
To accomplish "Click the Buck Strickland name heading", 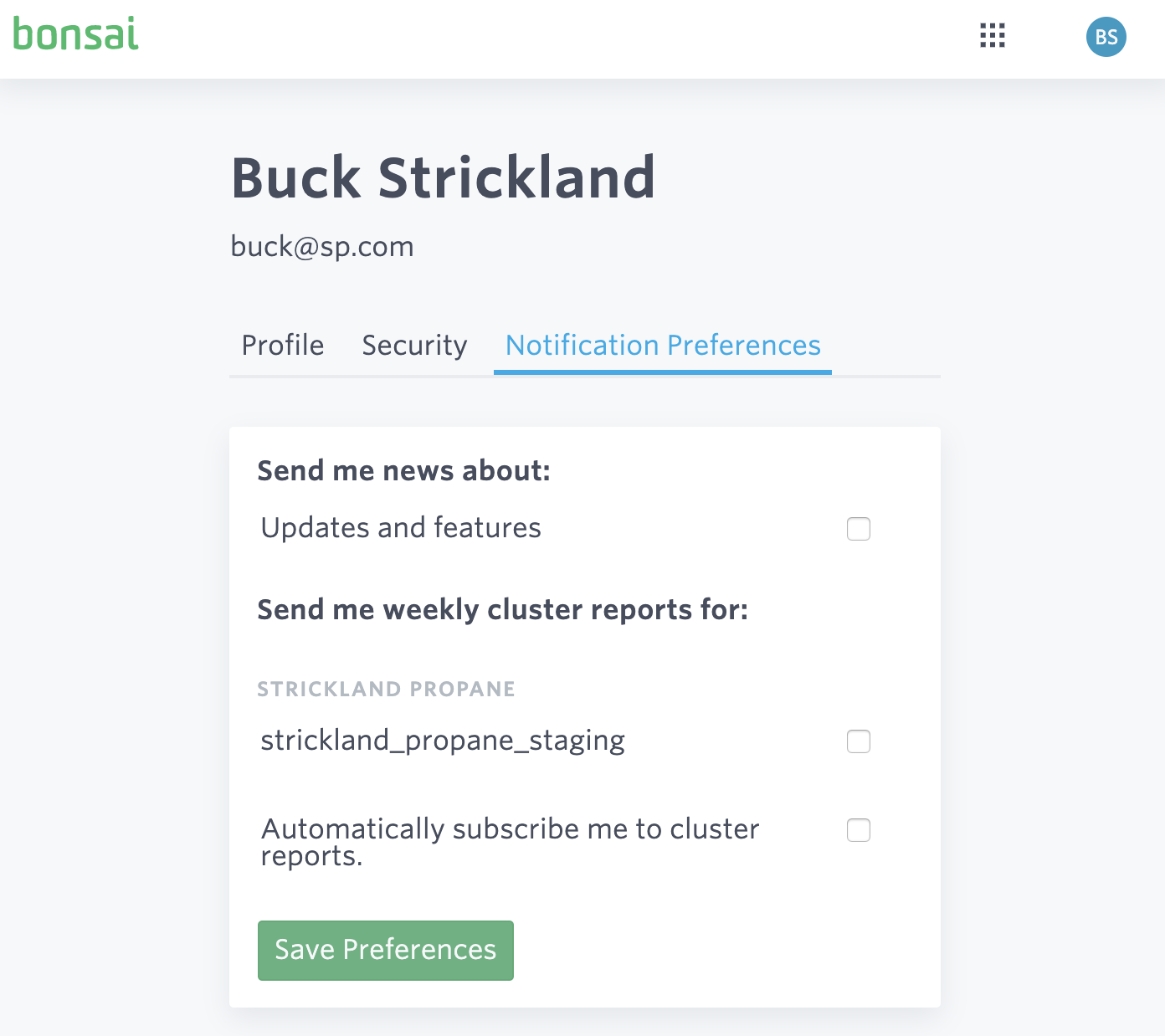I will tap(443, 177).
